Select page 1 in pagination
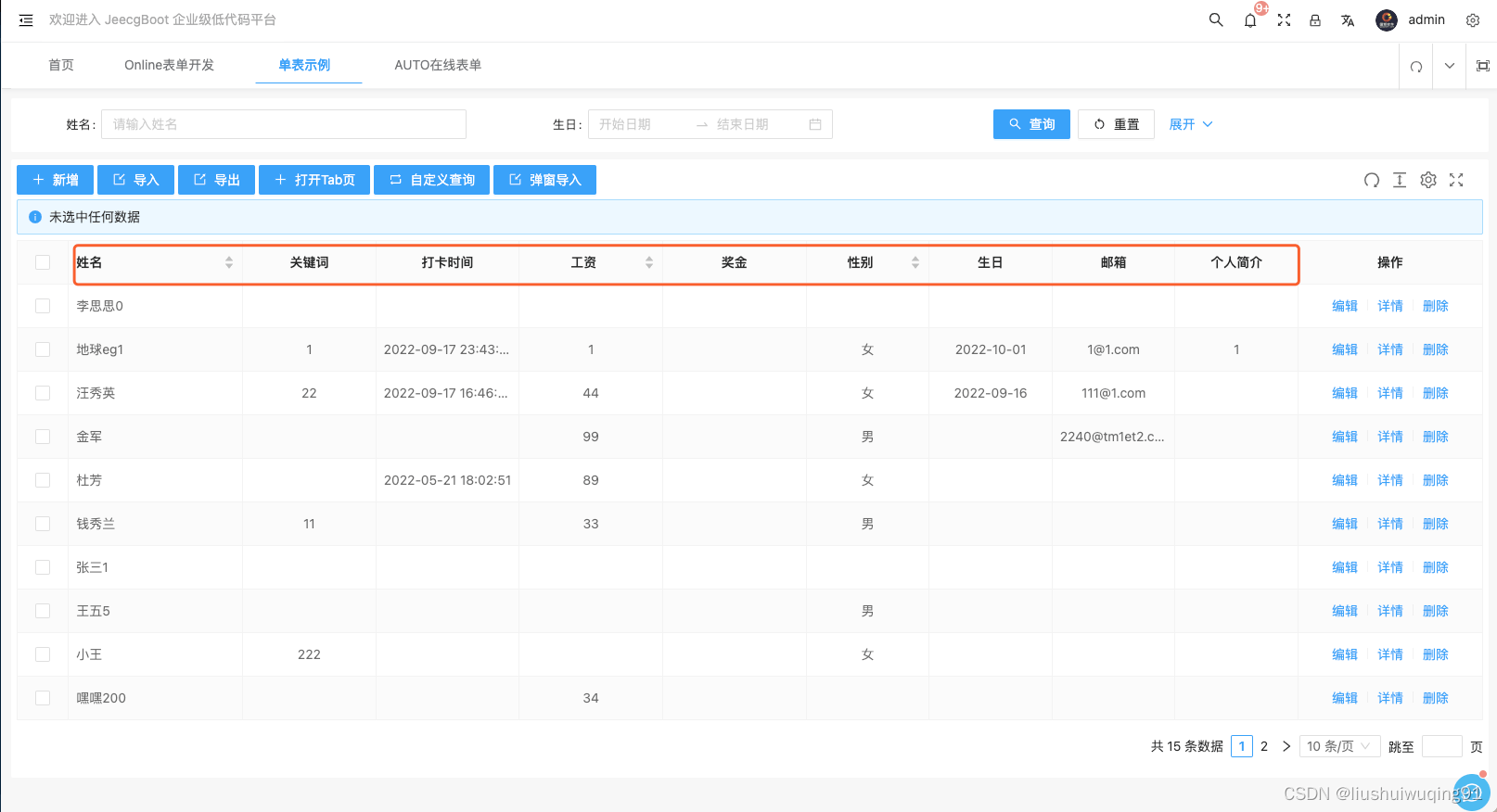 pyautogui.click(x=1242, y=746)
